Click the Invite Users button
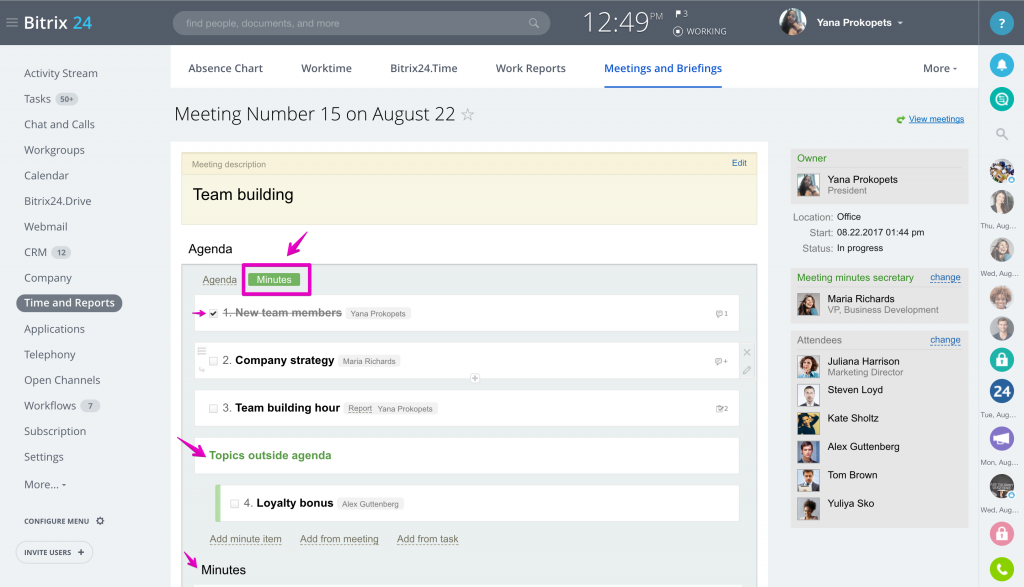Viewport: 1024px width, 587px height. 54,552
